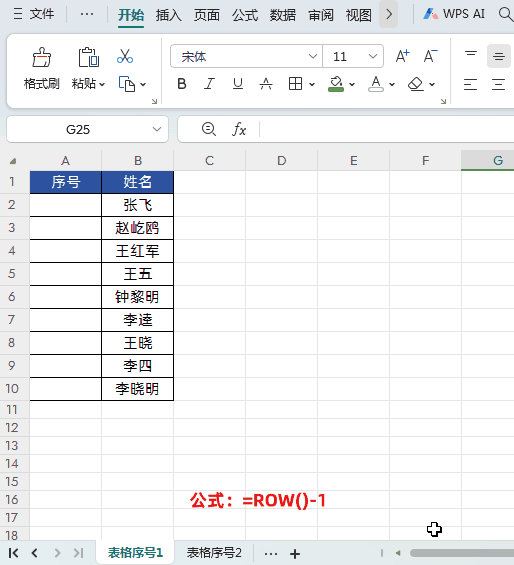Select cell containing 张飞
Screen dimensions: 514x565
138,205
